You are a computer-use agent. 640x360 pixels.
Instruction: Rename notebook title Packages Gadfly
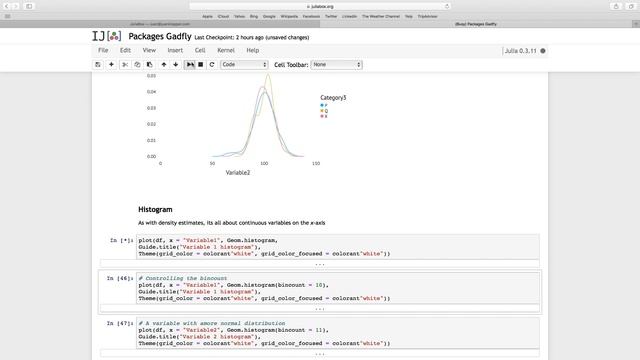[x=160, y=36]
